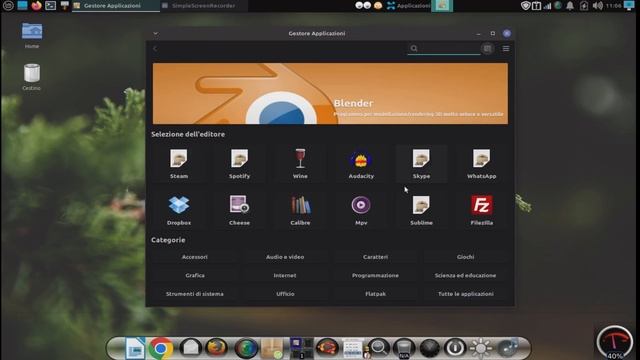
Task: Click the magnifier icon in search bar
Action: 414,48
